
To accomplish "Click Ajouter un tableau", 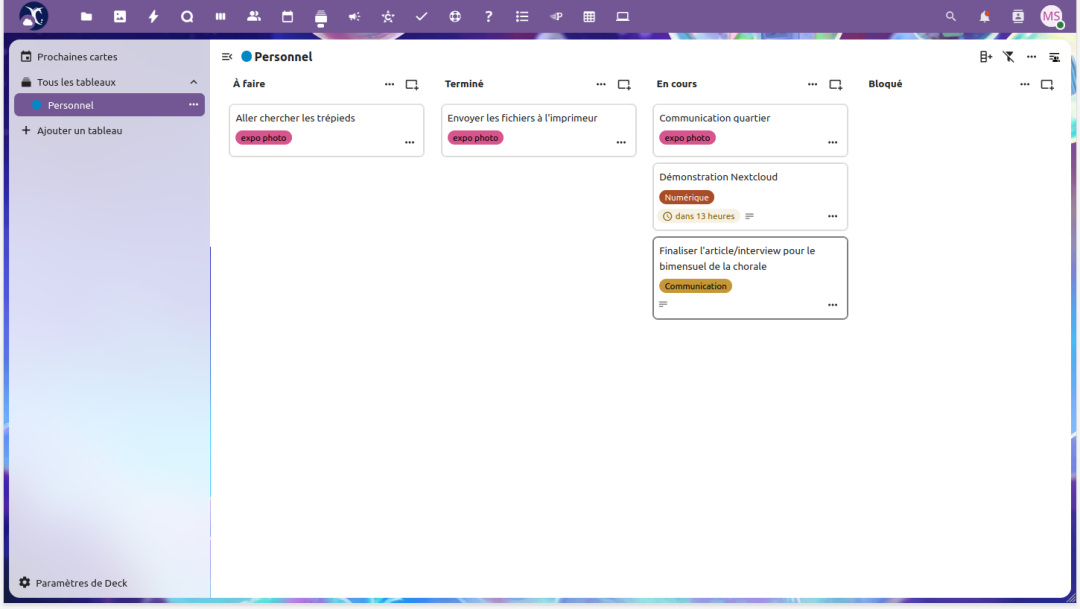I will coord(79,130).
